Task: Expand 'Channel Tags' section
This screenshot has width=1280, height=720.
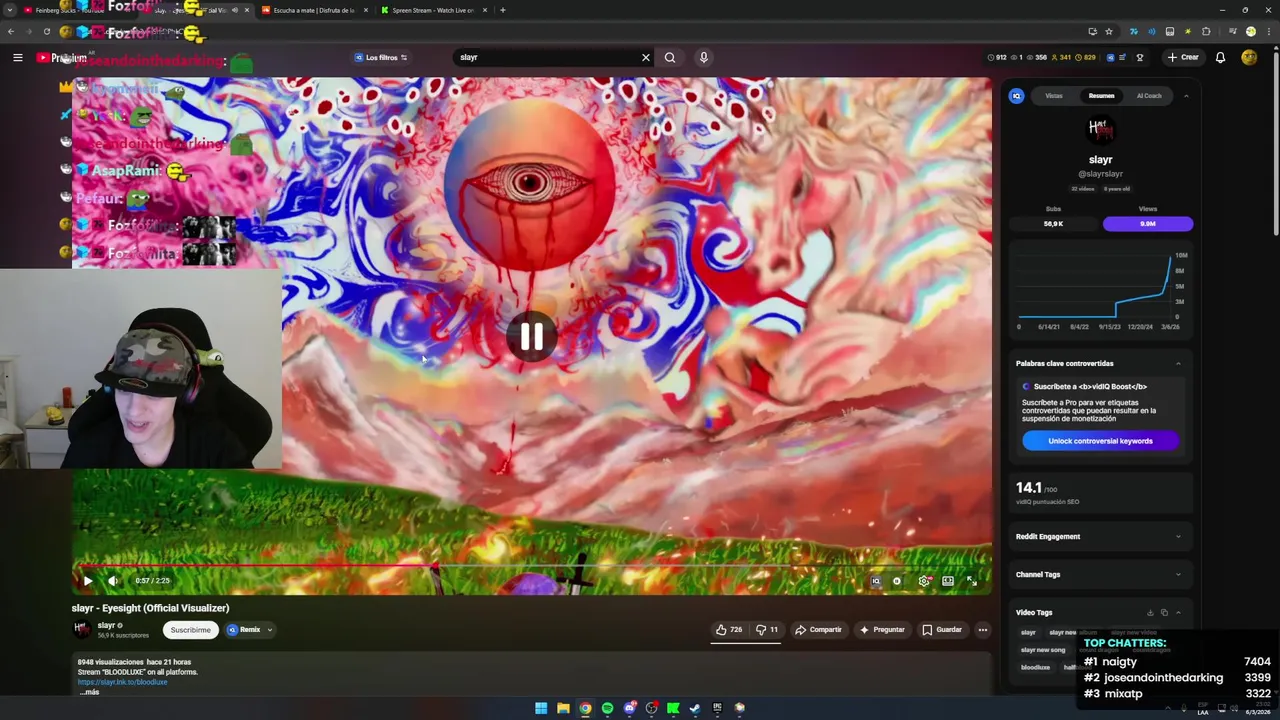Action: tap(1100, 575)
